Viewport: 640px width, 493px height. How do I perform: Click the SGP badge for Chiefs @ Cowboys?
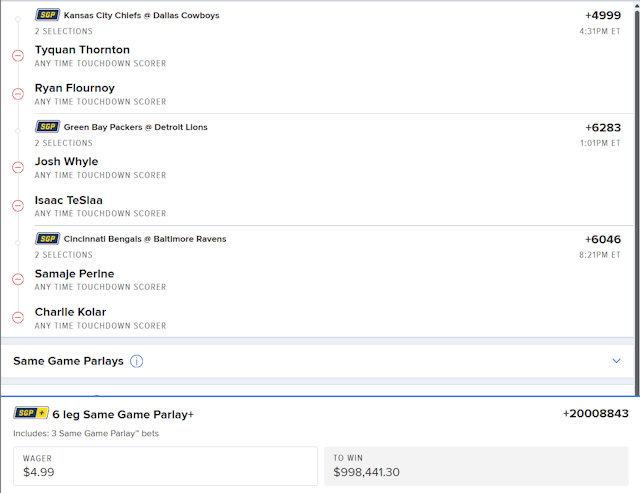click(47, 15)
